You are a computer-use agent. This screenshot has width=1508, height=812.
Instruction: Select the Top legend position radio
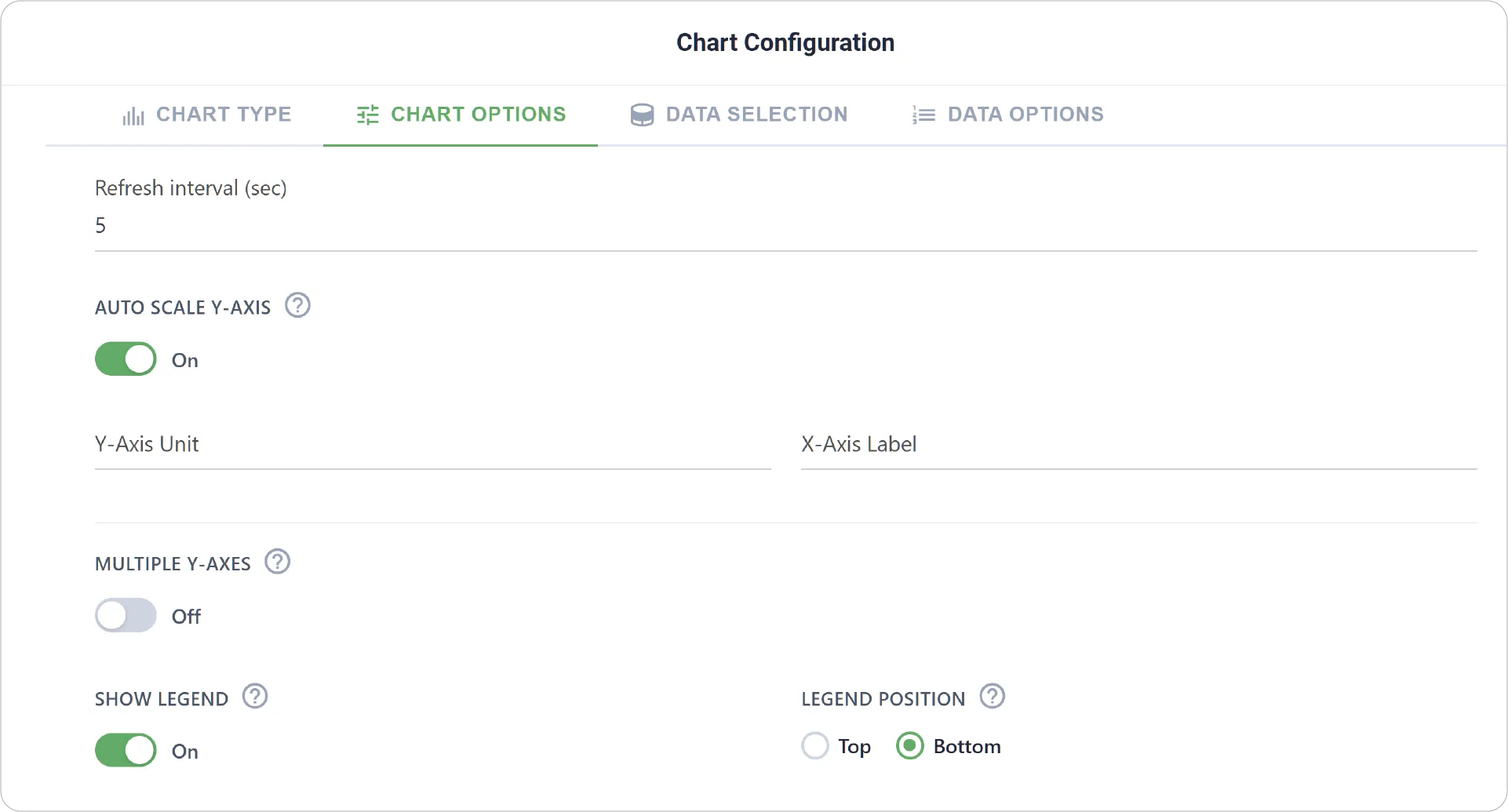[815, 745]
